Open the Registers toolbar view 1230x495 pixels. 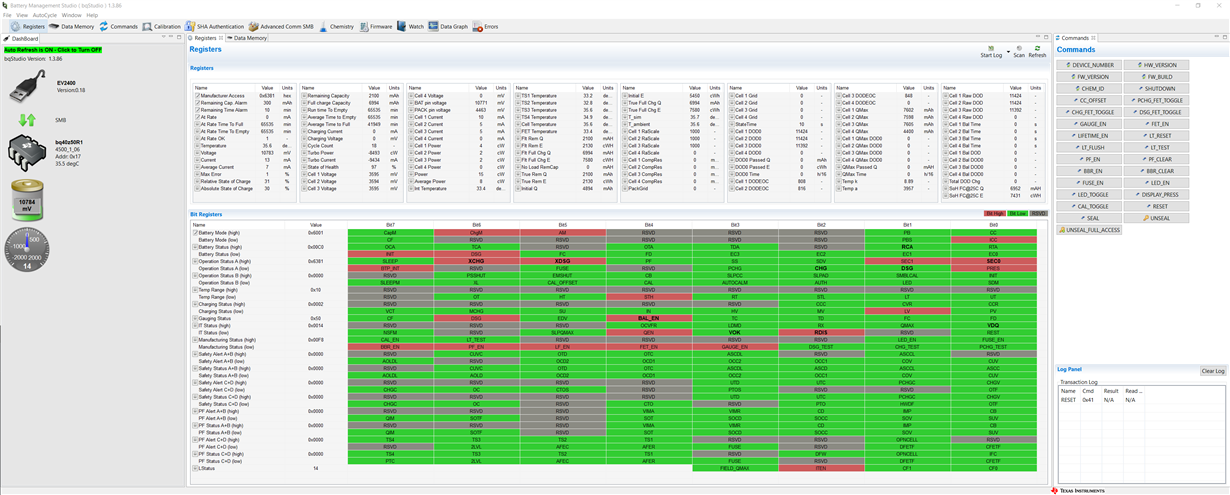(x=27, y=26)
